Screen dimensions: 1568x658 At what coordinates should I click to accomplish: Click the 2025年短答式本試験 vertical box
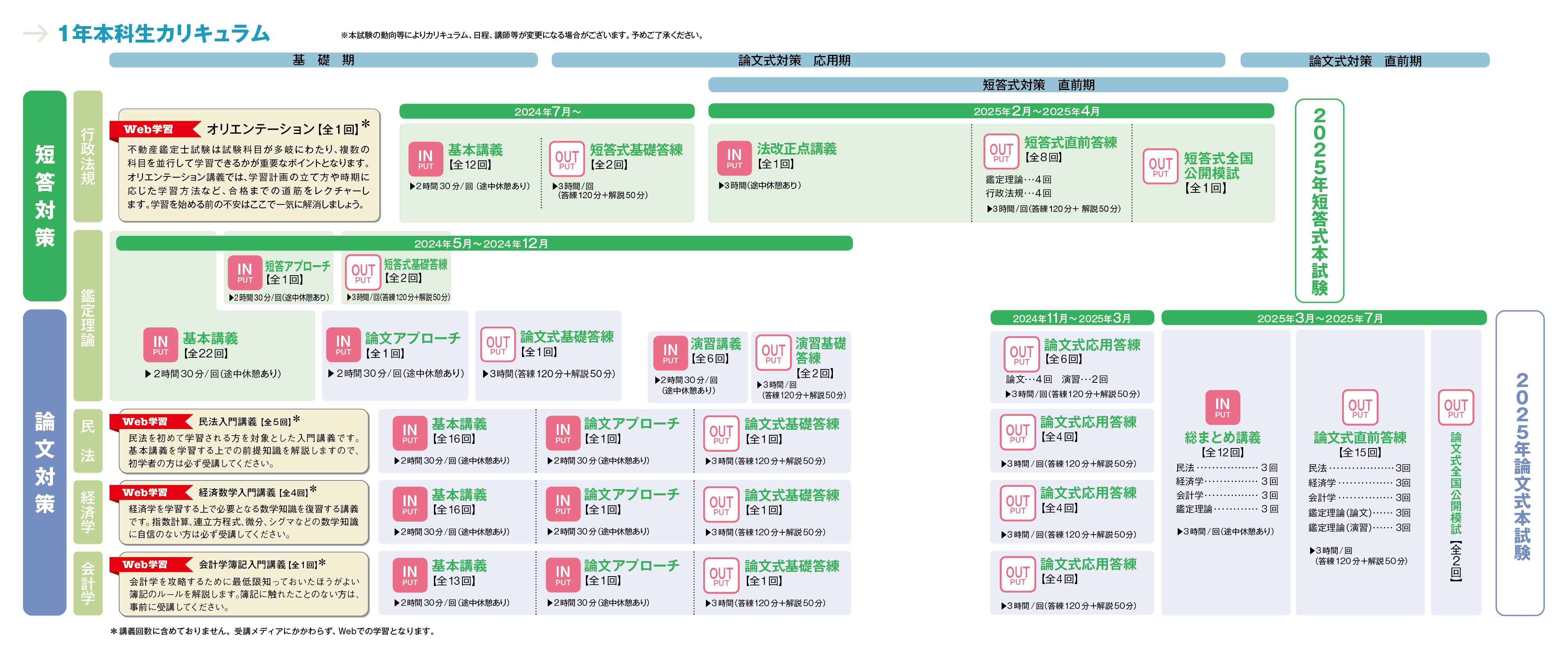pos(1319,201)
